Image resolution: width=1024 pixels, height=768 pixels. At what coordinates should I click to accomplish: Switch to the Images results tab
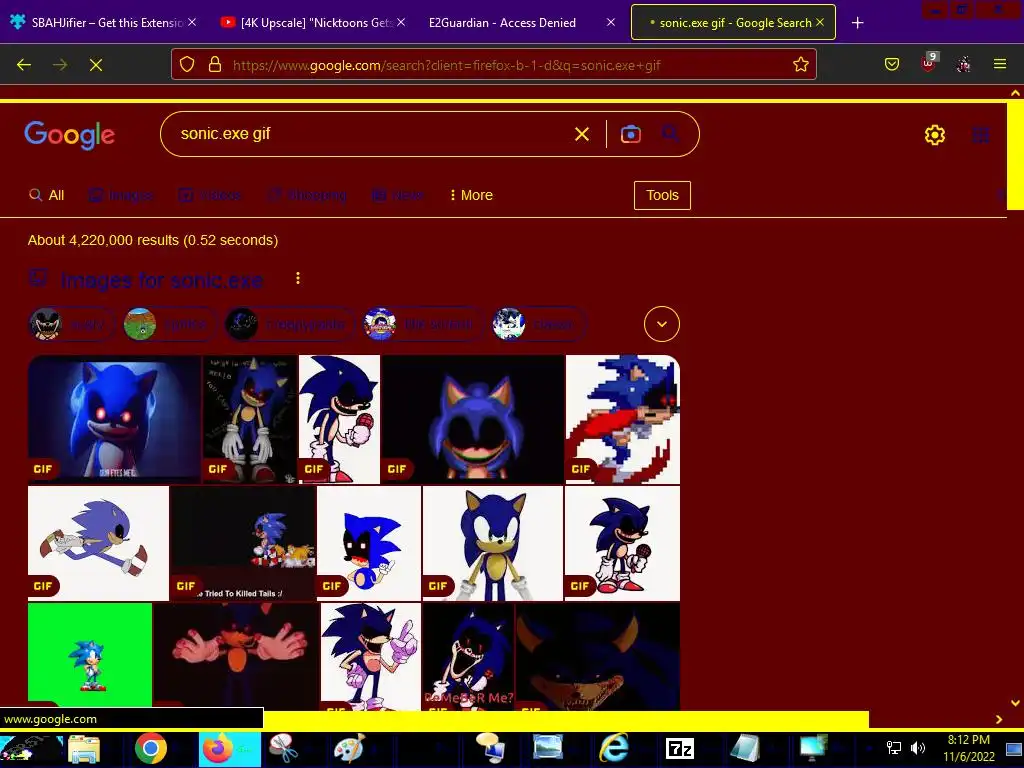[x=121, y=195]
